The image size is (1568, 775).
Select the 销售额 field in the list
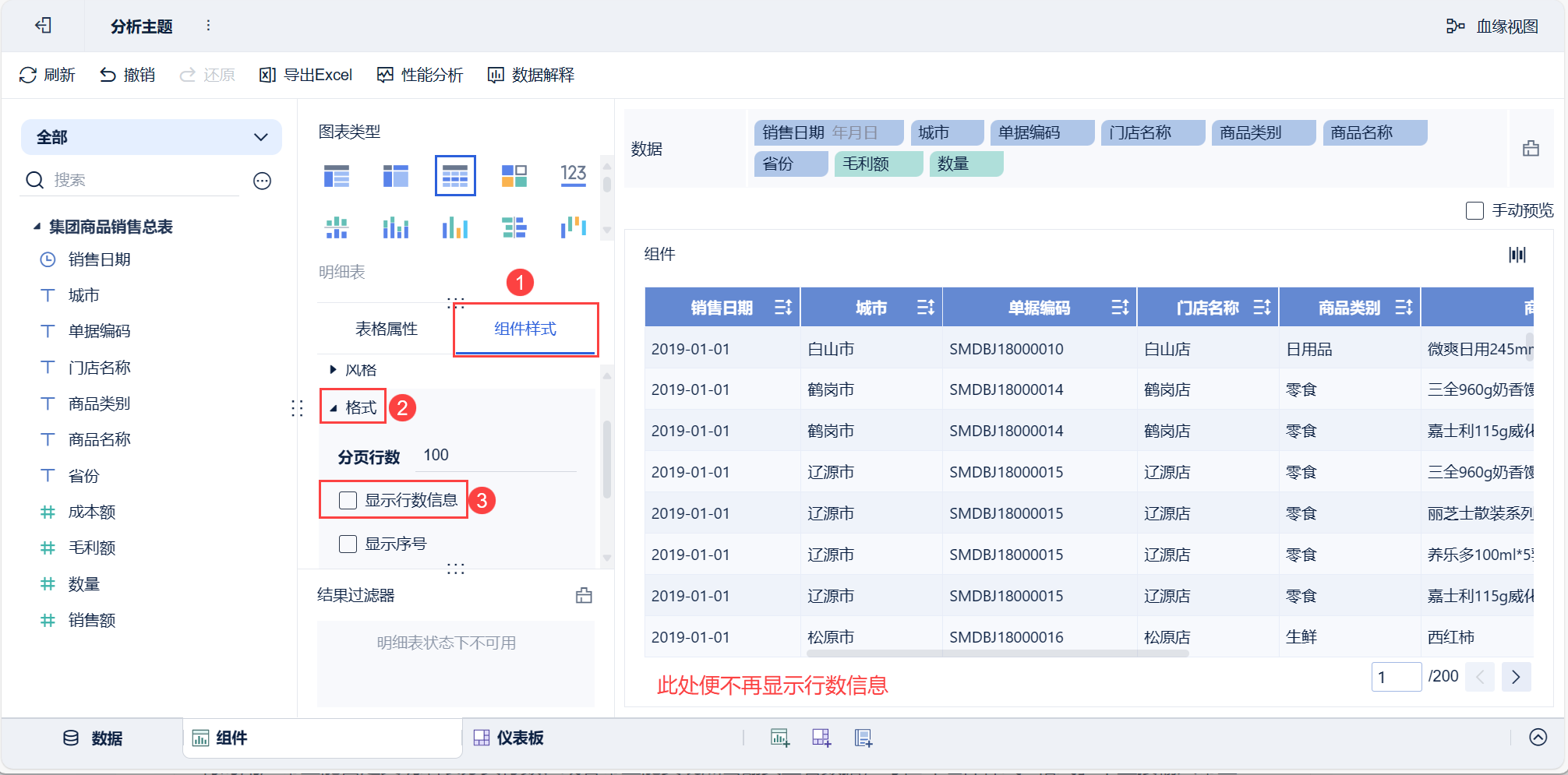pos(92,620)
